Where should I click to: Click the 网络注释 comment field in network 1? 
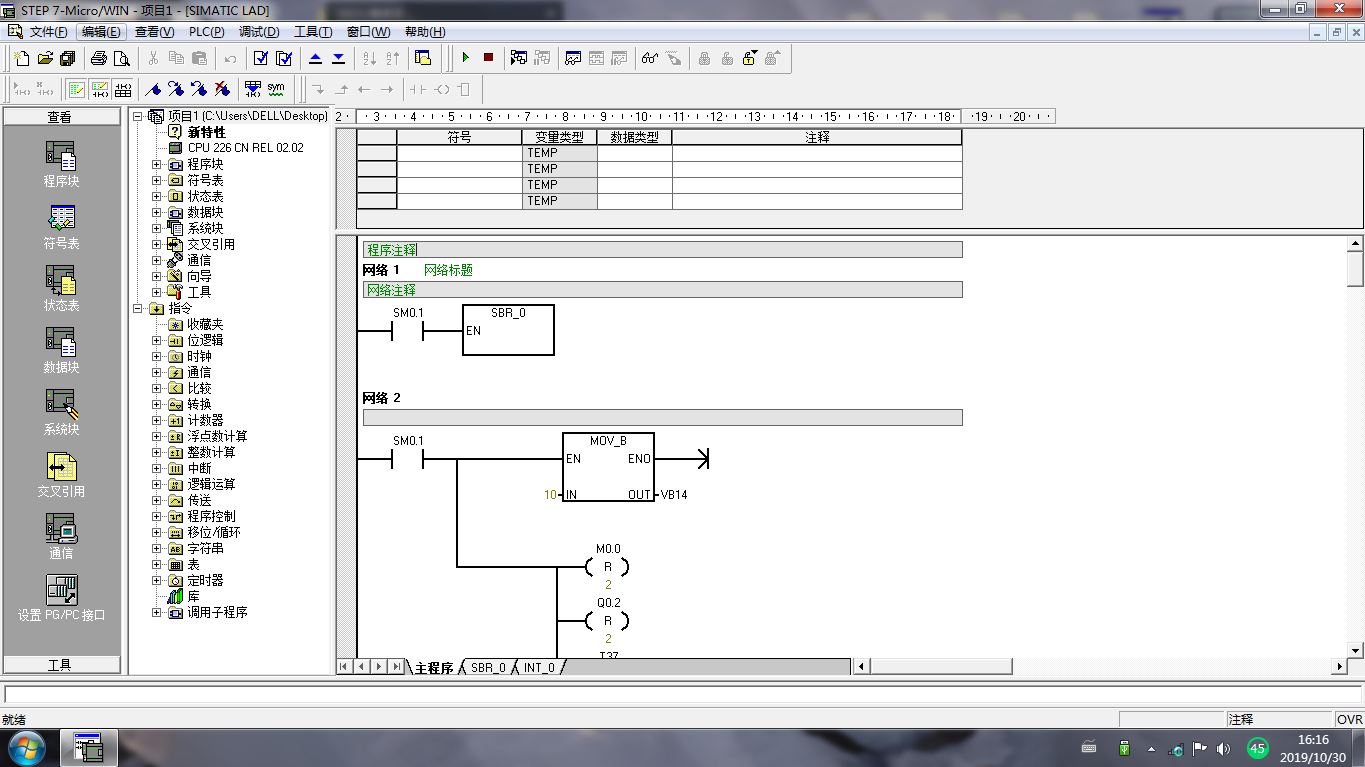click(662, 290)
